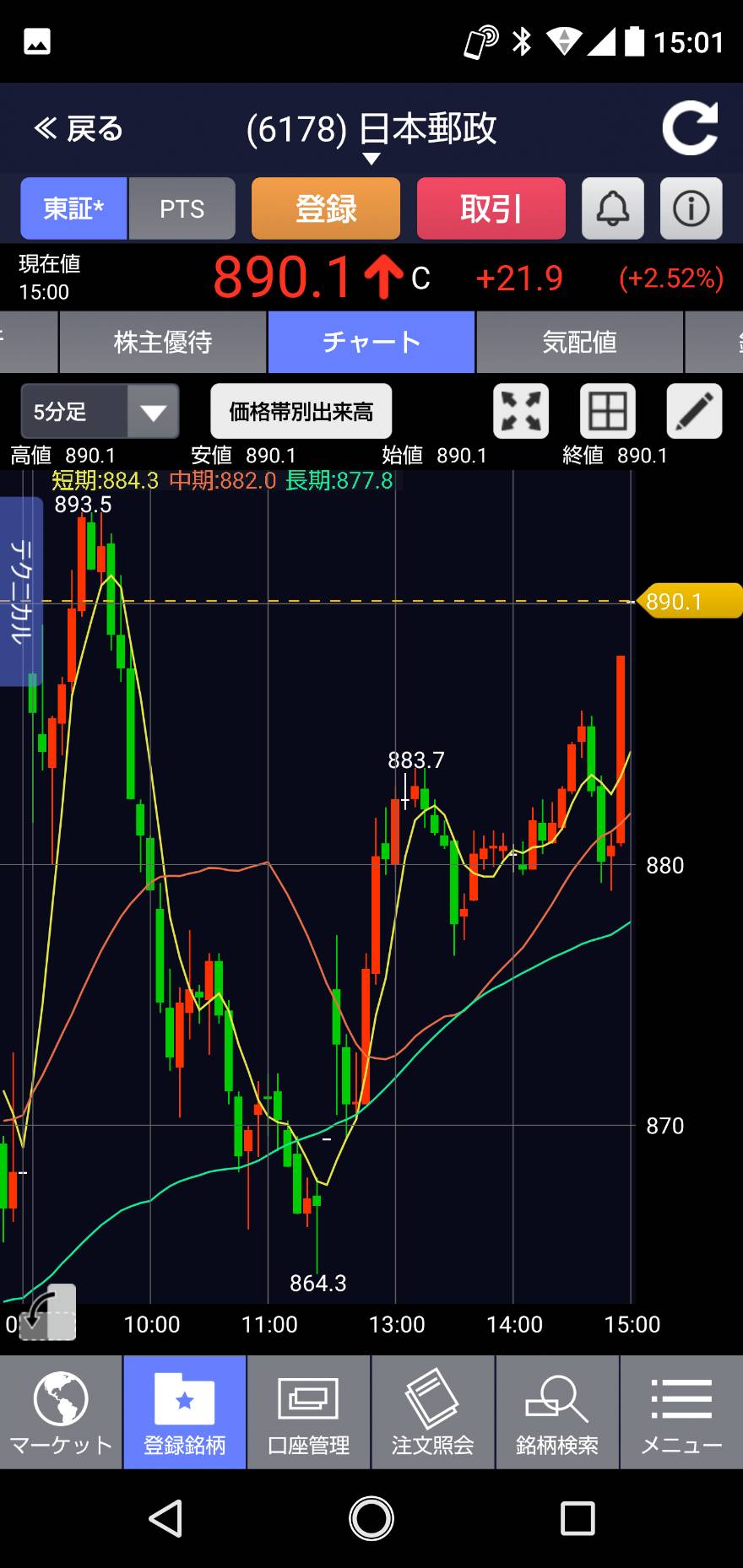Tap the 11:00 time axis label

[x=269, y=1324]
